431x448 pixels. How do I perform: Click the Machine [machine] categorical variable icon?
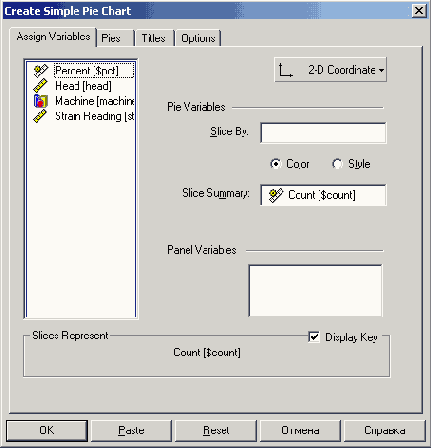[x=41, y=101]
